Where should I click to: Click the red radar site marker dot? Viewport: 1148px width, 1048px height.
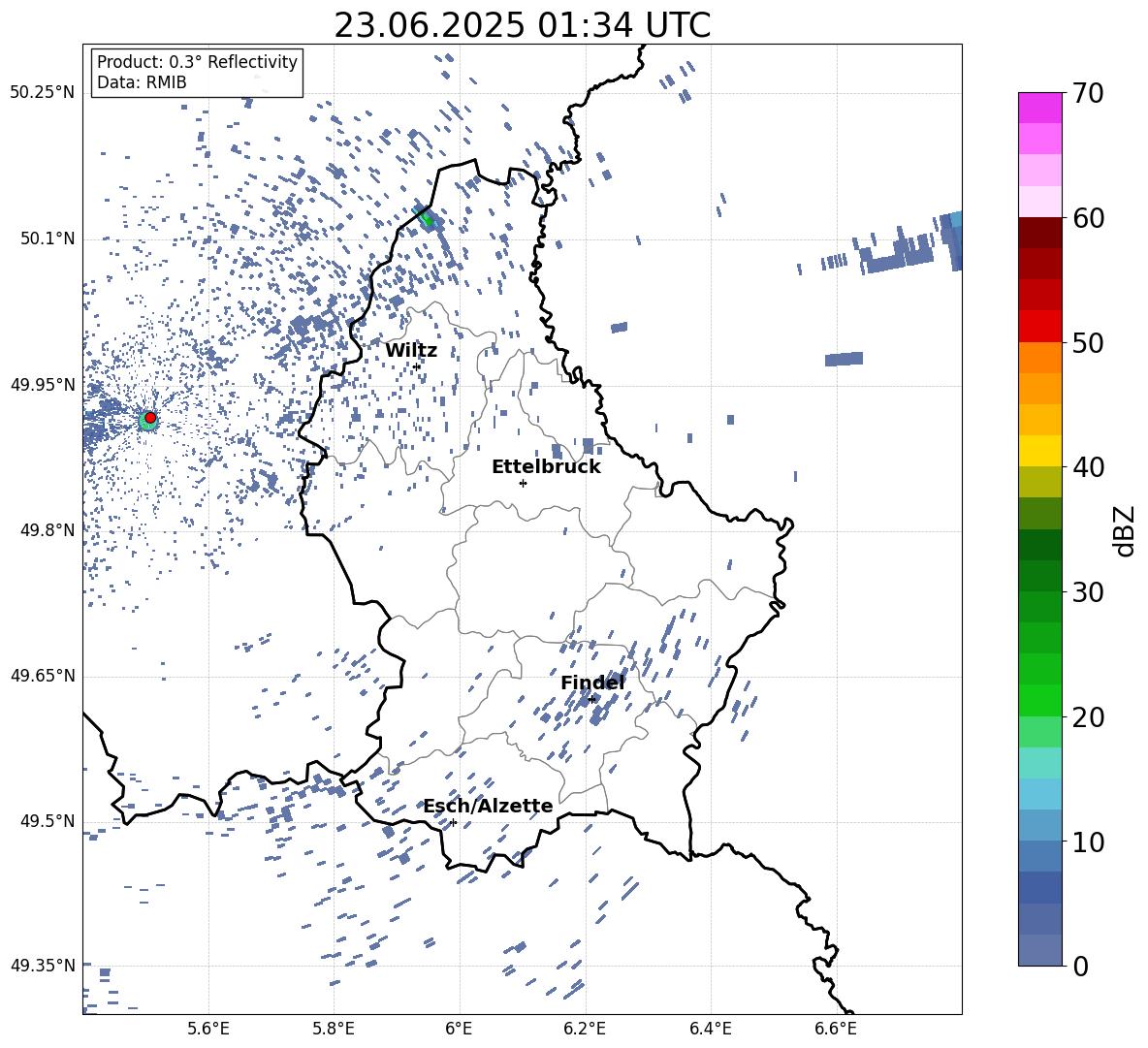pos(150,418)
